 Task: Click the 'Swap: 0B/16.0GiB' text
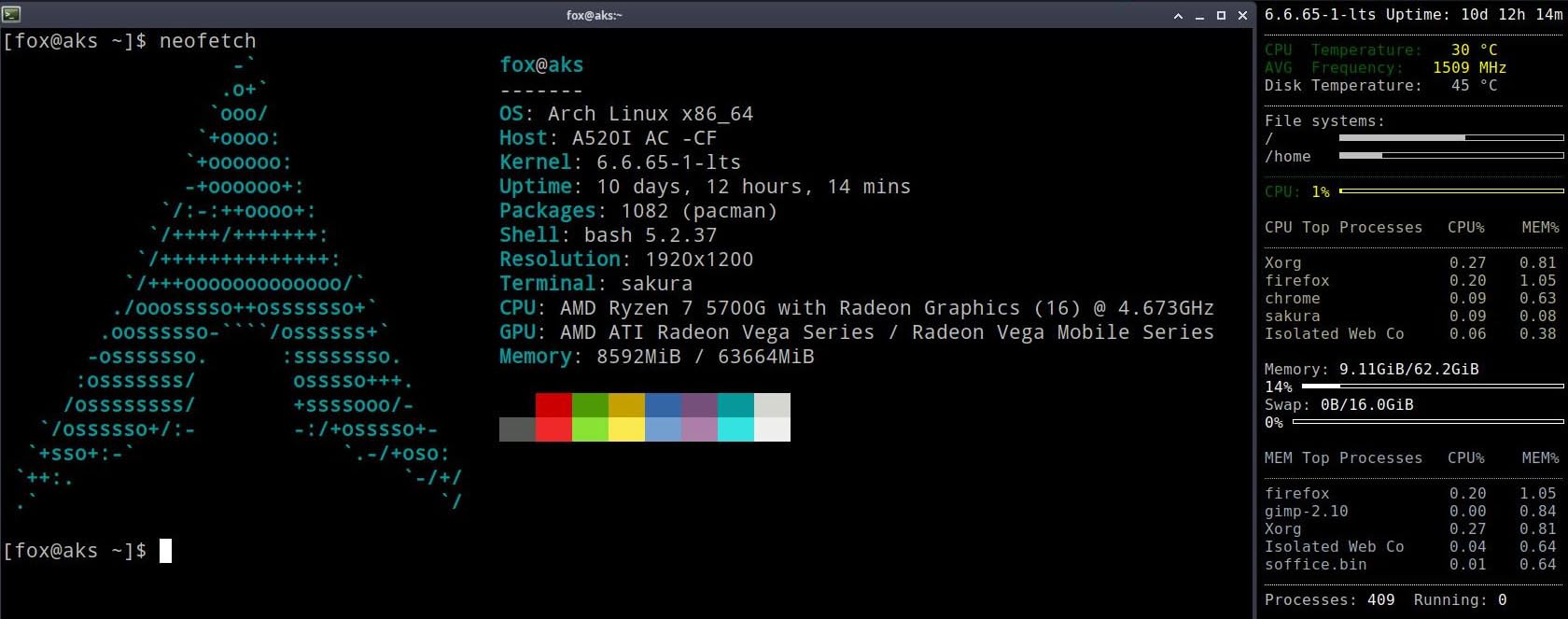[1339, 405]
